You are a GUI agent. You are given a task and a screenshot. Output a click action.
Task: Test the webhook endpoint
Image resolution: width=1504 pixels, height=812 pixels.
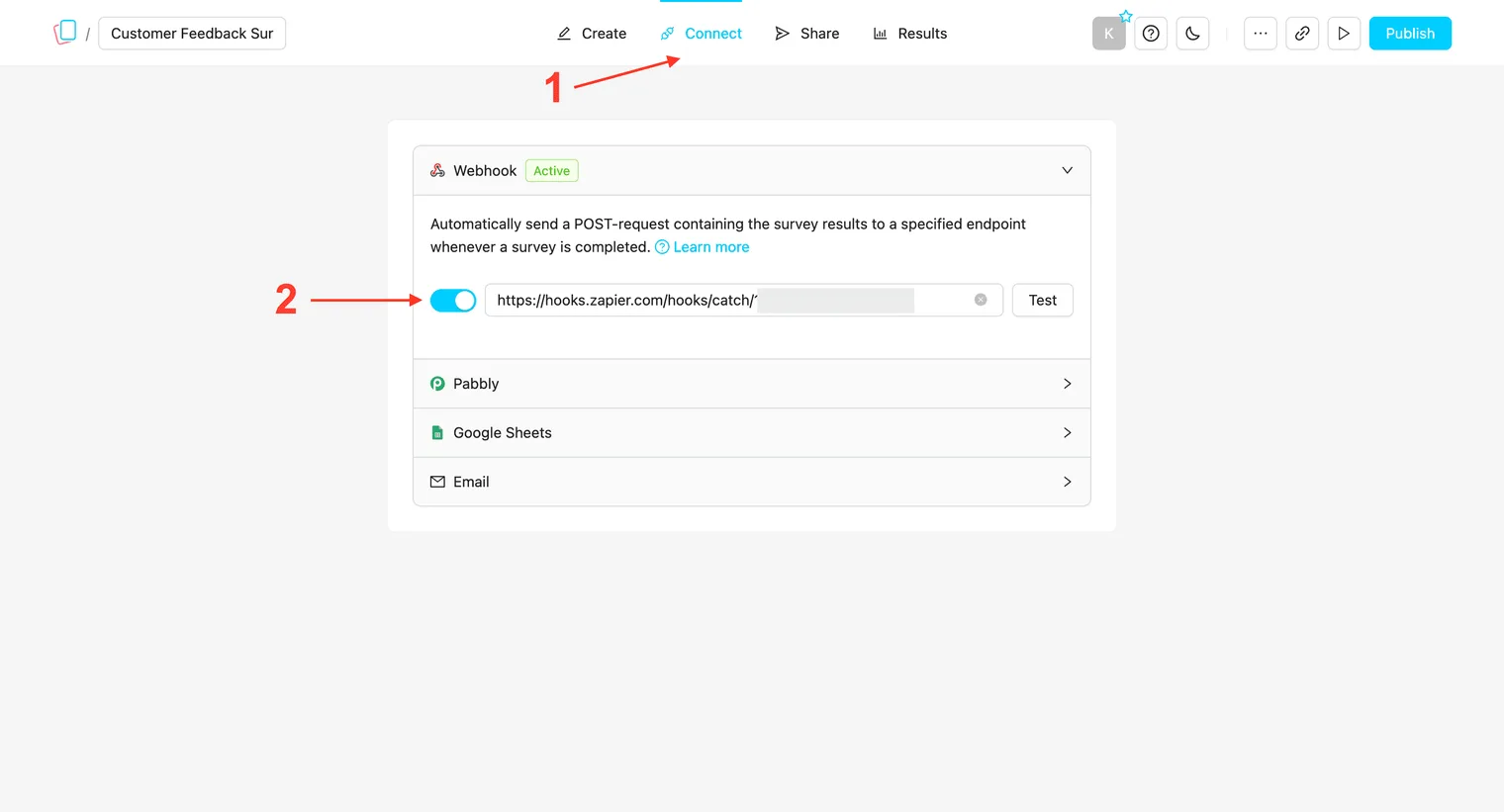1043,301
